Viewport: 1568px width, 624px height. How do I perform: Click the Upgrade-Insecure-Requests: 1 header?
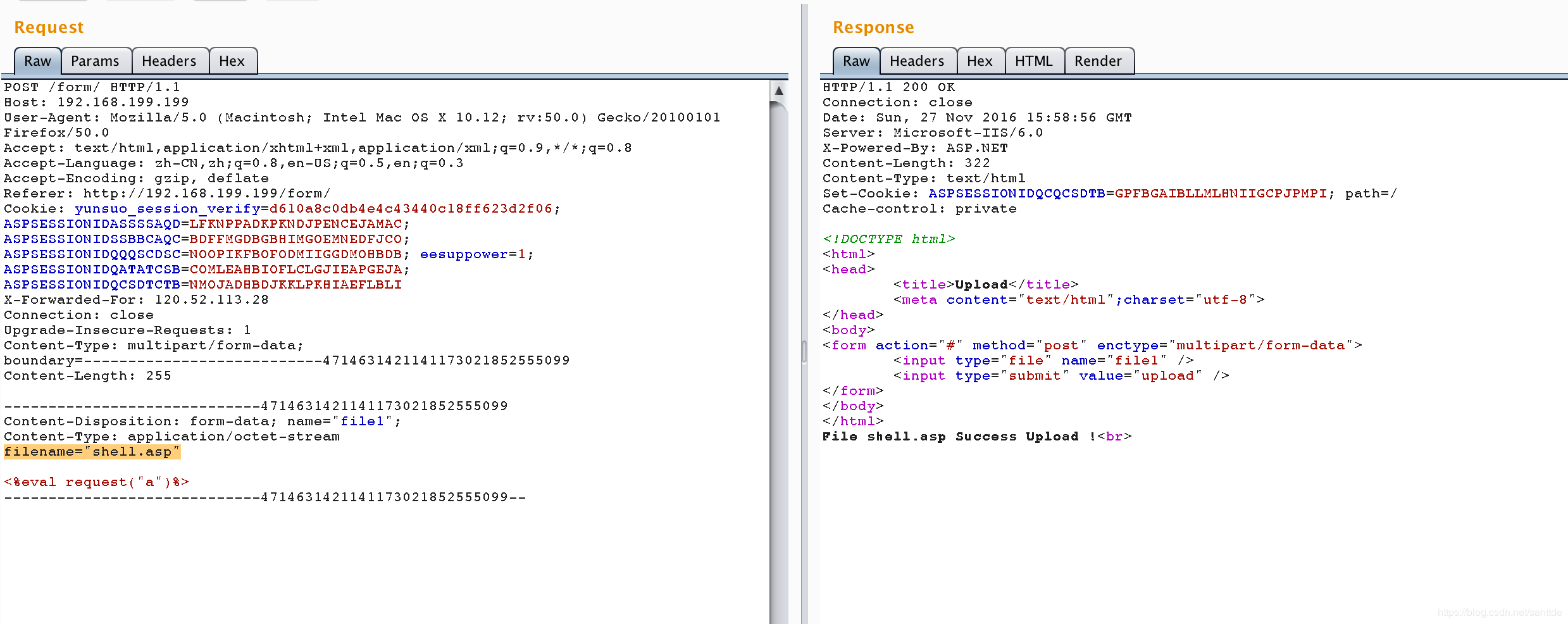pyautogui.click(x=127, y=330)
